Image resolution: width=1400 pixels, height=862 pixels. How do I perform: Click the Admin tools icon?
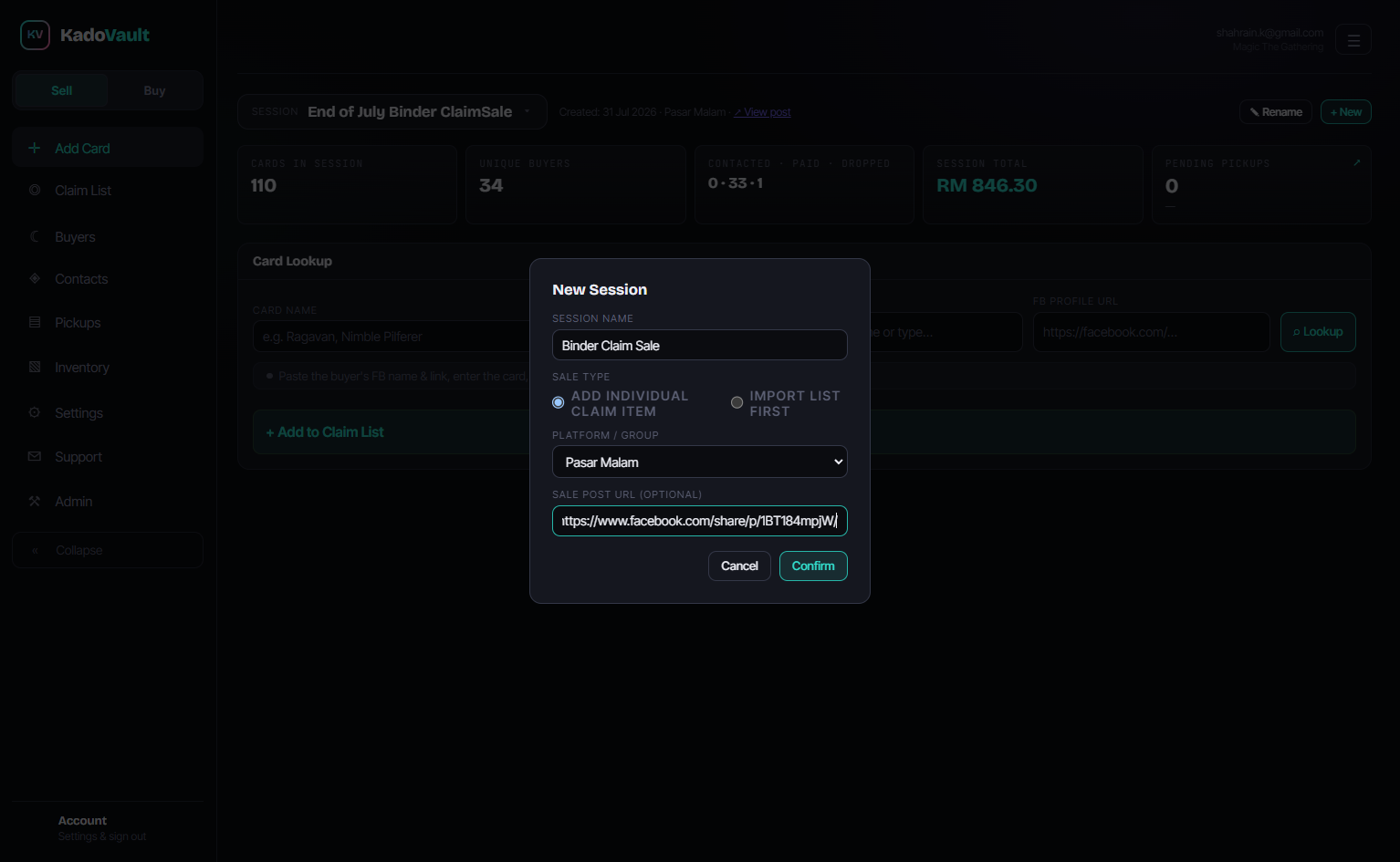point(35,501)
